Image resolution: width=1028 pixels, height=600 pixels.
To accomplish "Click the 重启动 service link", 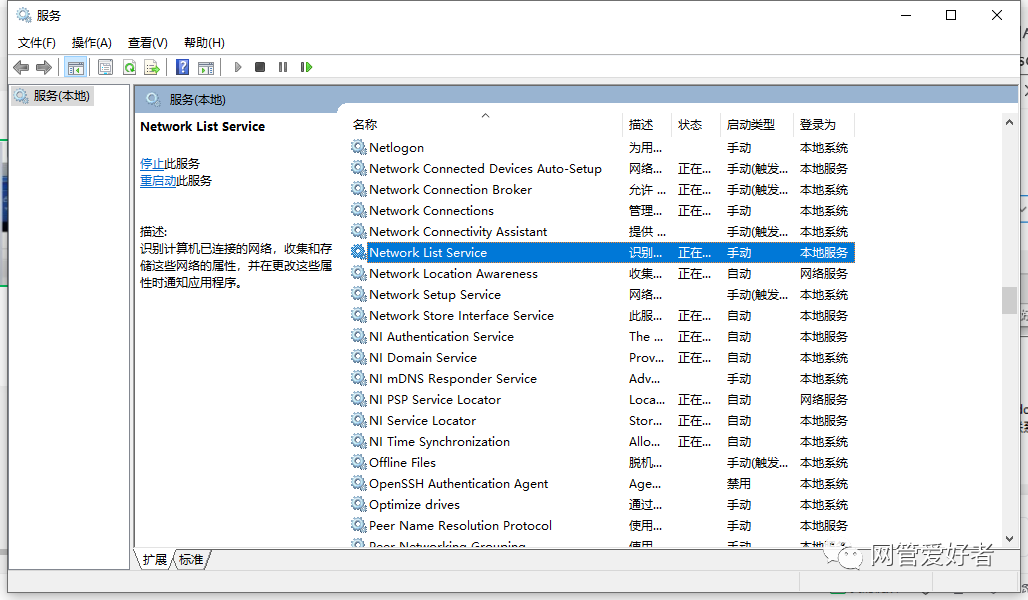I will [158, 180].
